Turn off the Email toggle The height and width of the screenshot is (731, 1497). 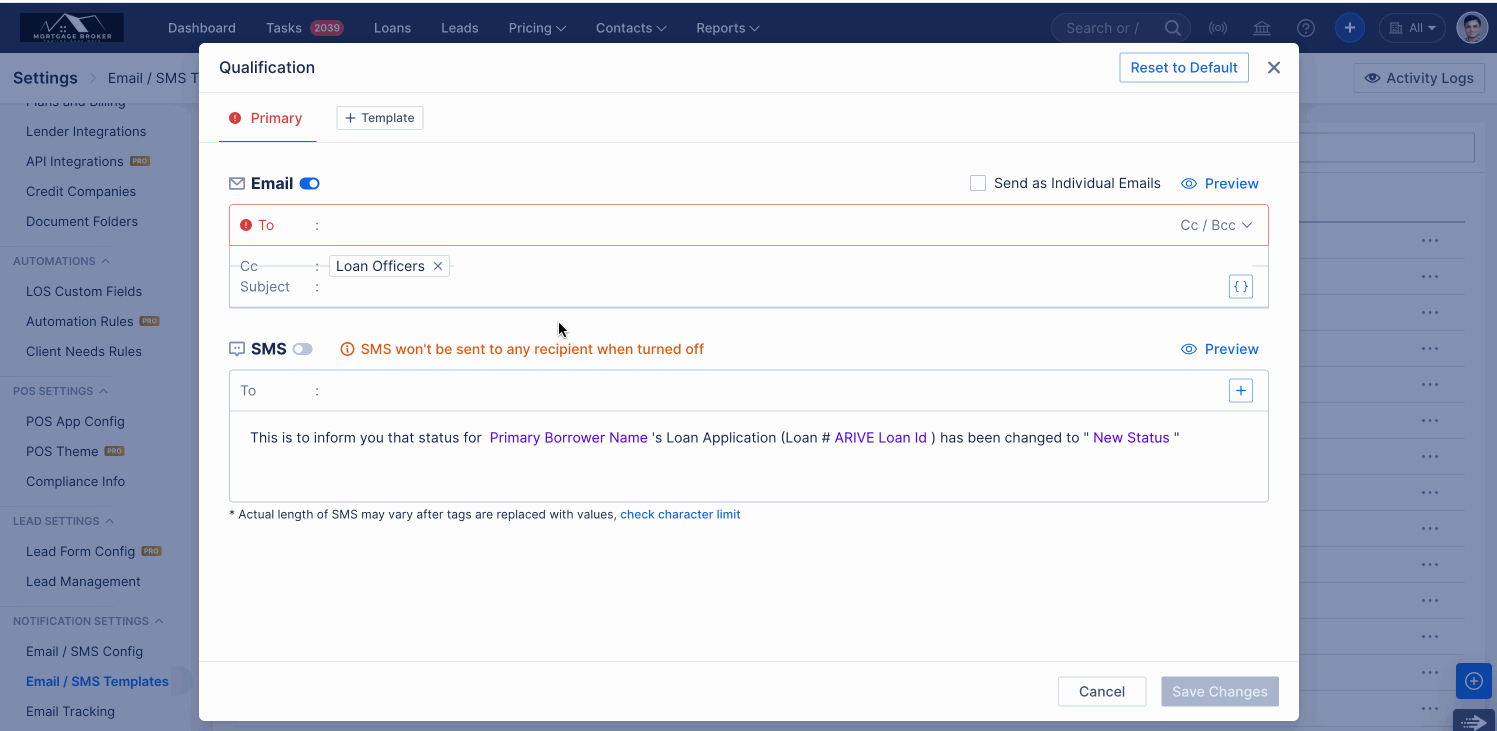coord(309,183)
